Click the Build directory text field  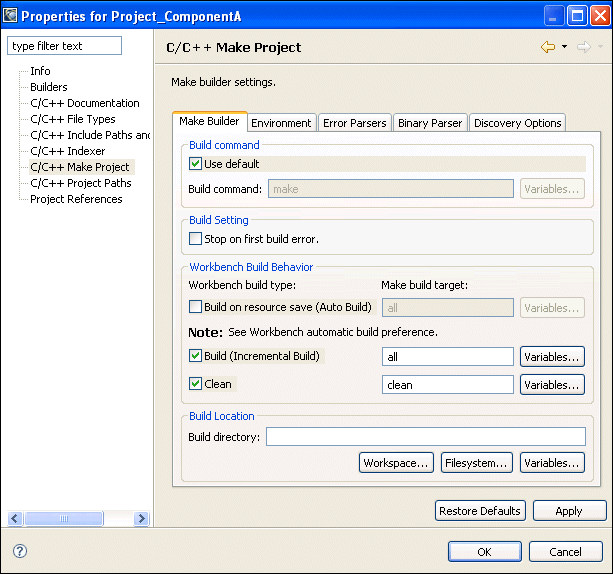[425, 437]
